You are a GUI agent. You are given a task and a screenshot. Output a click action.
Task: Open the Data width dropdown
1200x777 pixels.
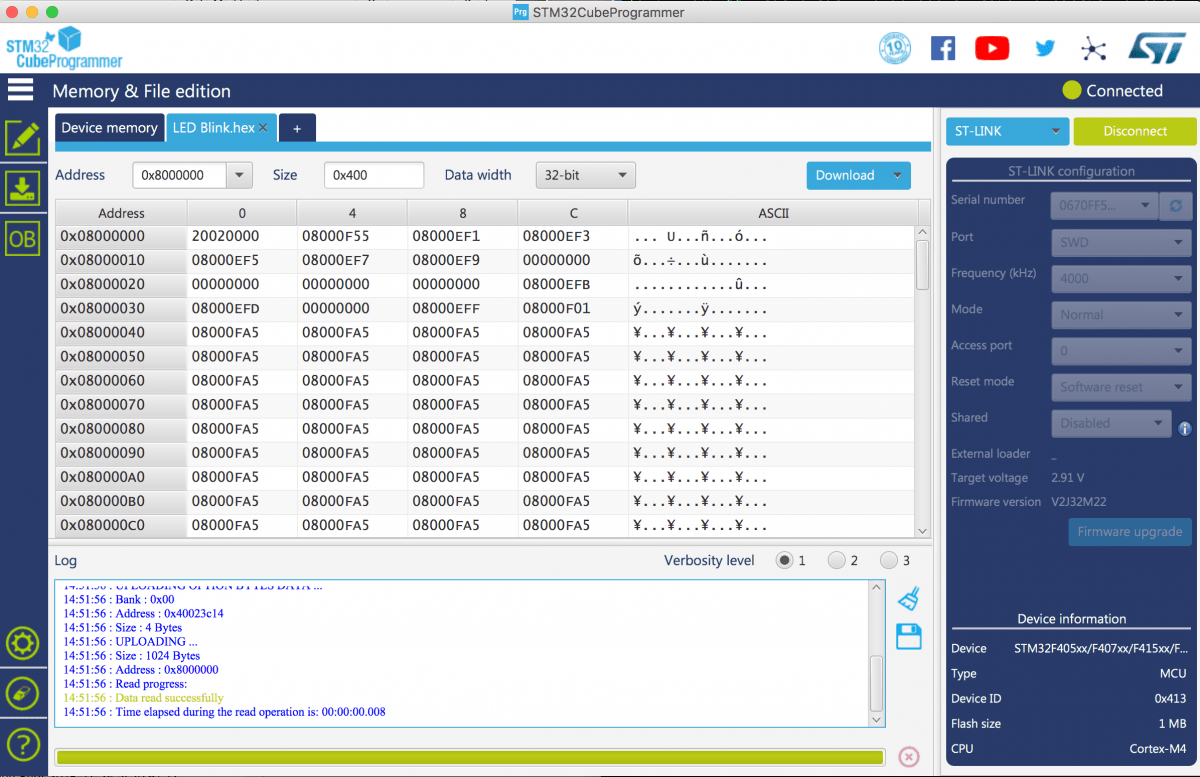point(585,175)
